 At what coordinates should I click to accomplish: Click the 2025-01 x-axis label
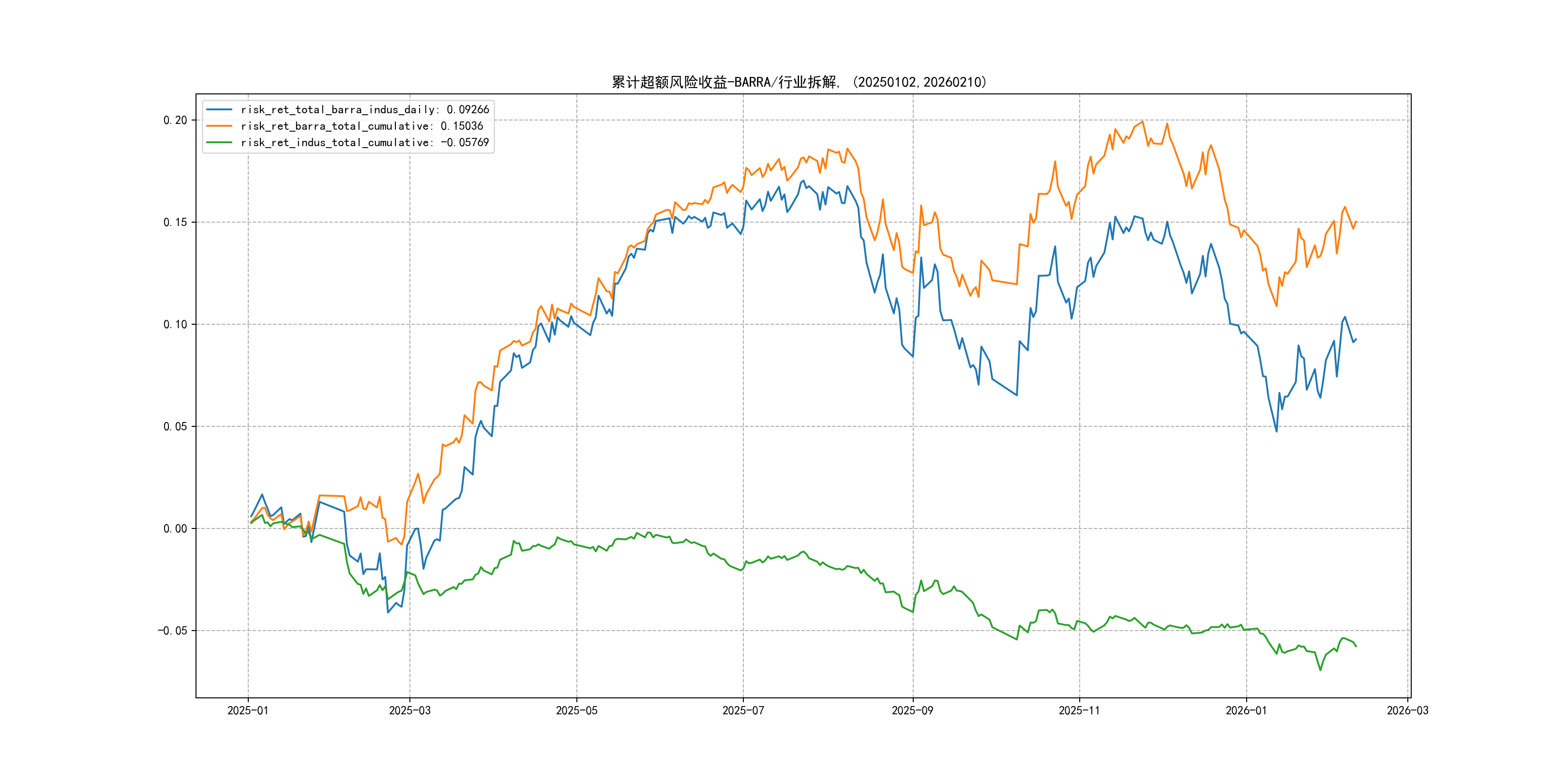[x=248, y=710]
